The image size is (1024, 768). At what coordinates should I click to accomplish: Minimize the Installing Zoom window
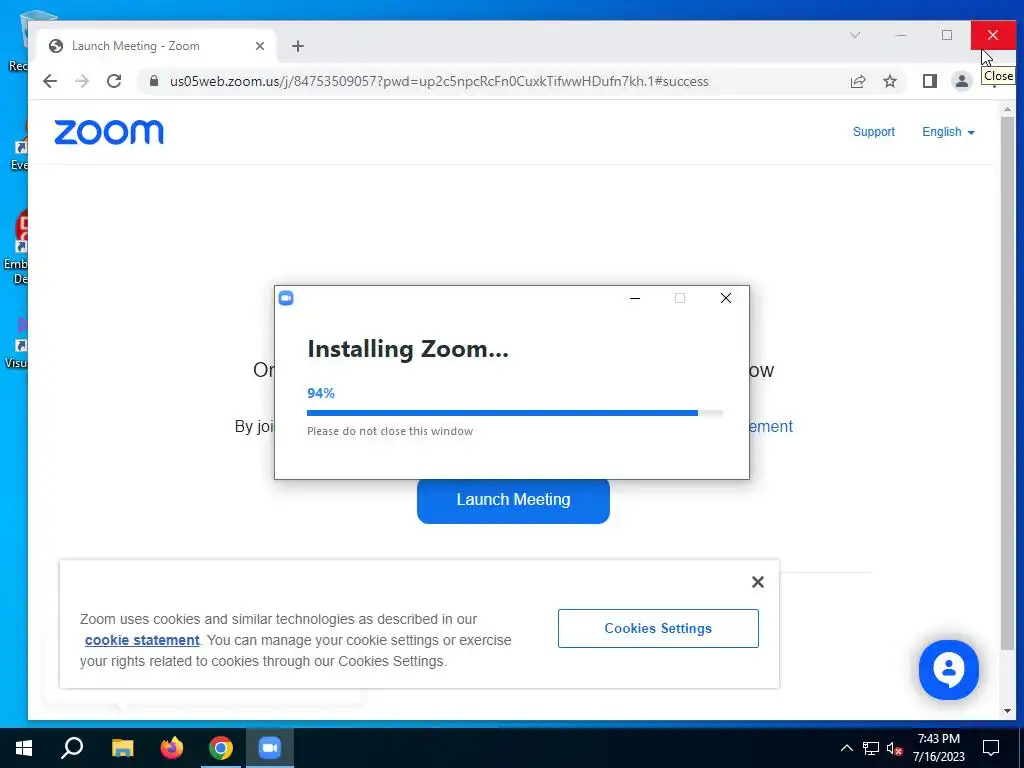[x=635, y=298]
